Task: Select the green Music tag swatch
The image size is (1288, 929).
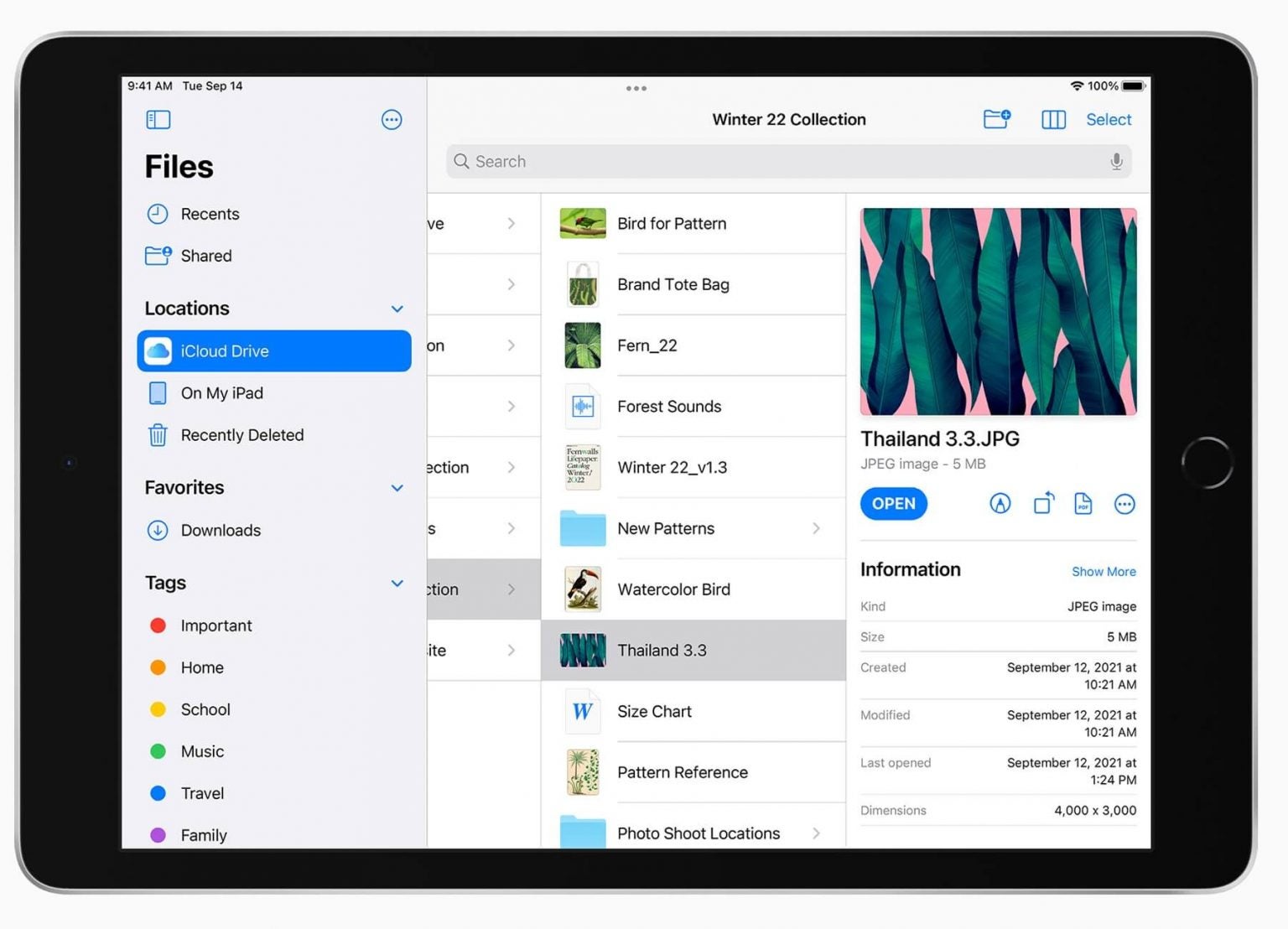Action: [x=158, y=751]
